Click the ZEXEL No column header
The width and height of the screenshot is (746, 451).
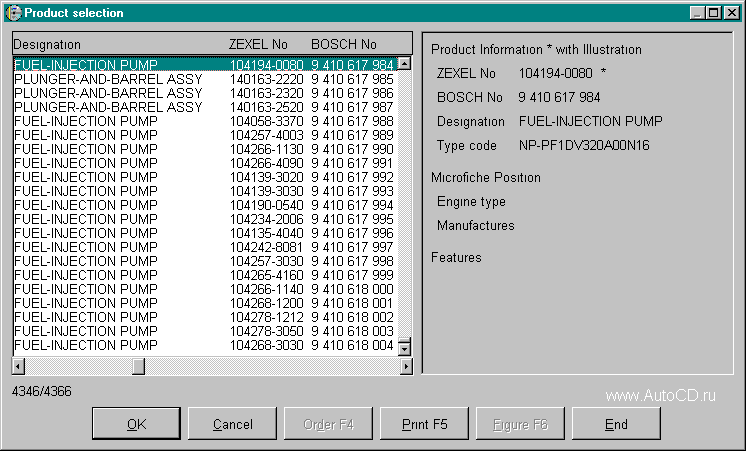click(x=258, y=44)
